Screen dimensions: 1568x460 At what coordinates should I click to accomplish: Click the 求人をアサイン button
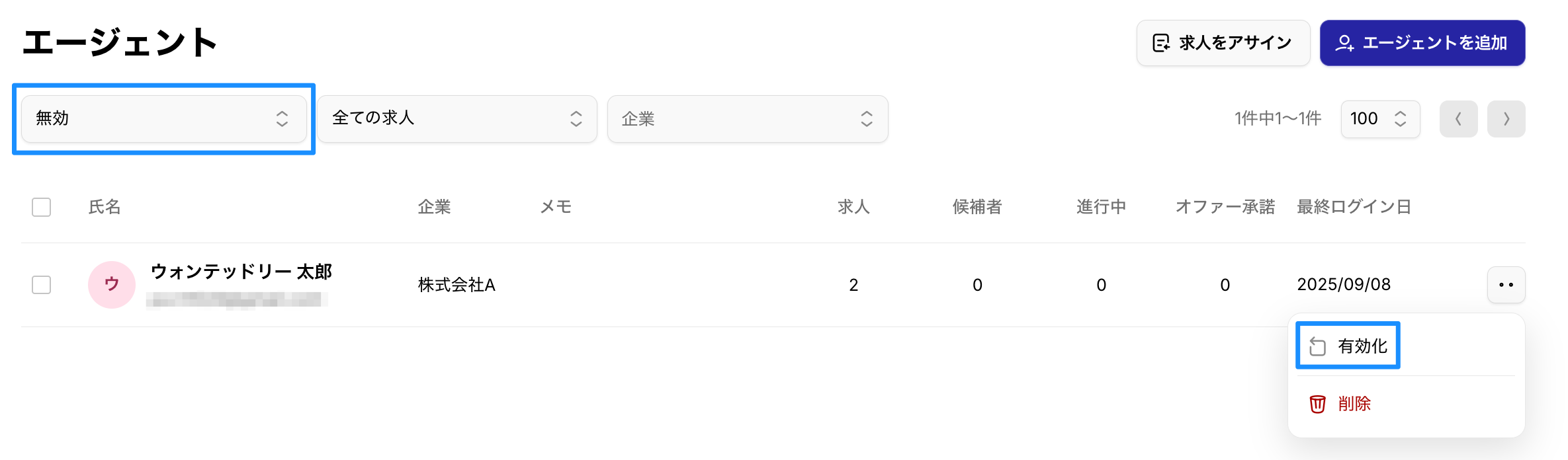pyautogui.click(x=1223, y=42)
